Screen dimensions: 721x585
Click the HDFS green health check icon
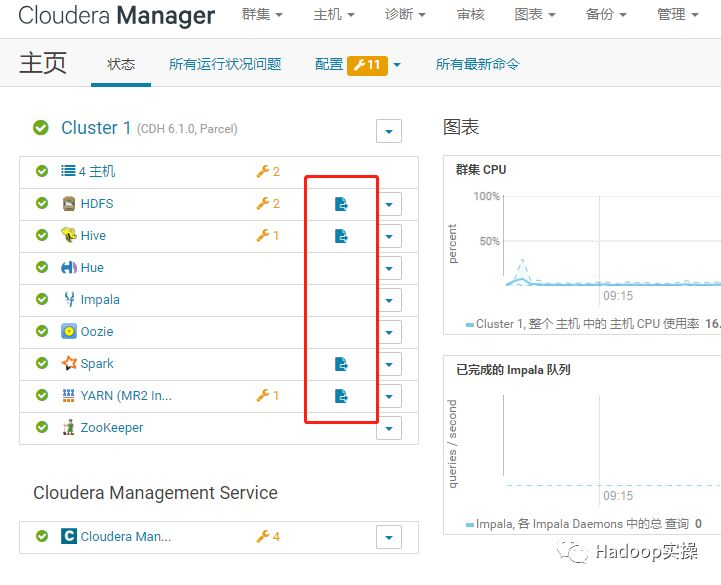tap(42, 203)
